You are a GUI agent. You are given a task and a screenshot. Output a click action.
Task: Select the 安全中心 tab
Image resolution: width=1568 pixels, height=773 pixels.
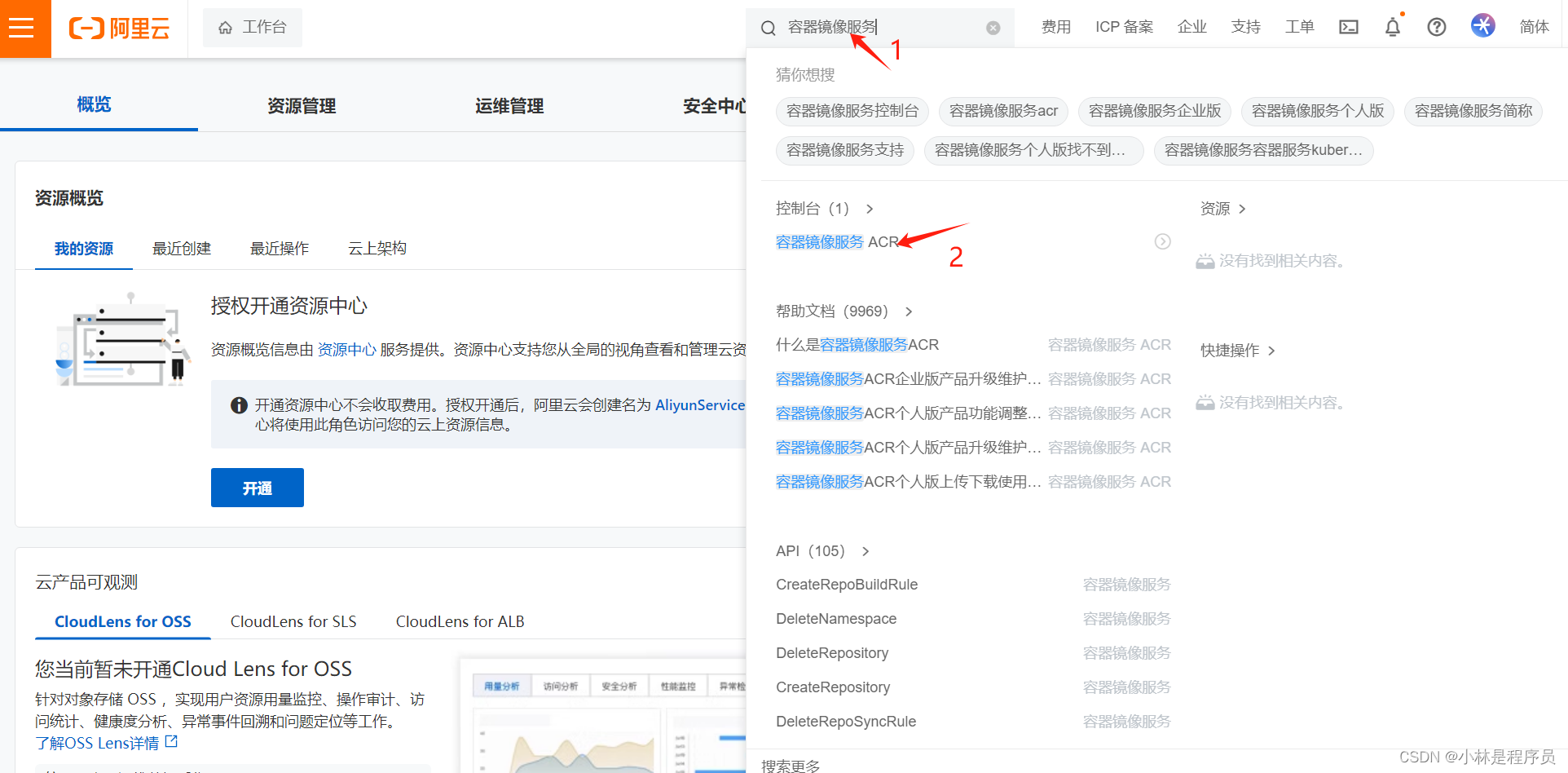(715, 106)
